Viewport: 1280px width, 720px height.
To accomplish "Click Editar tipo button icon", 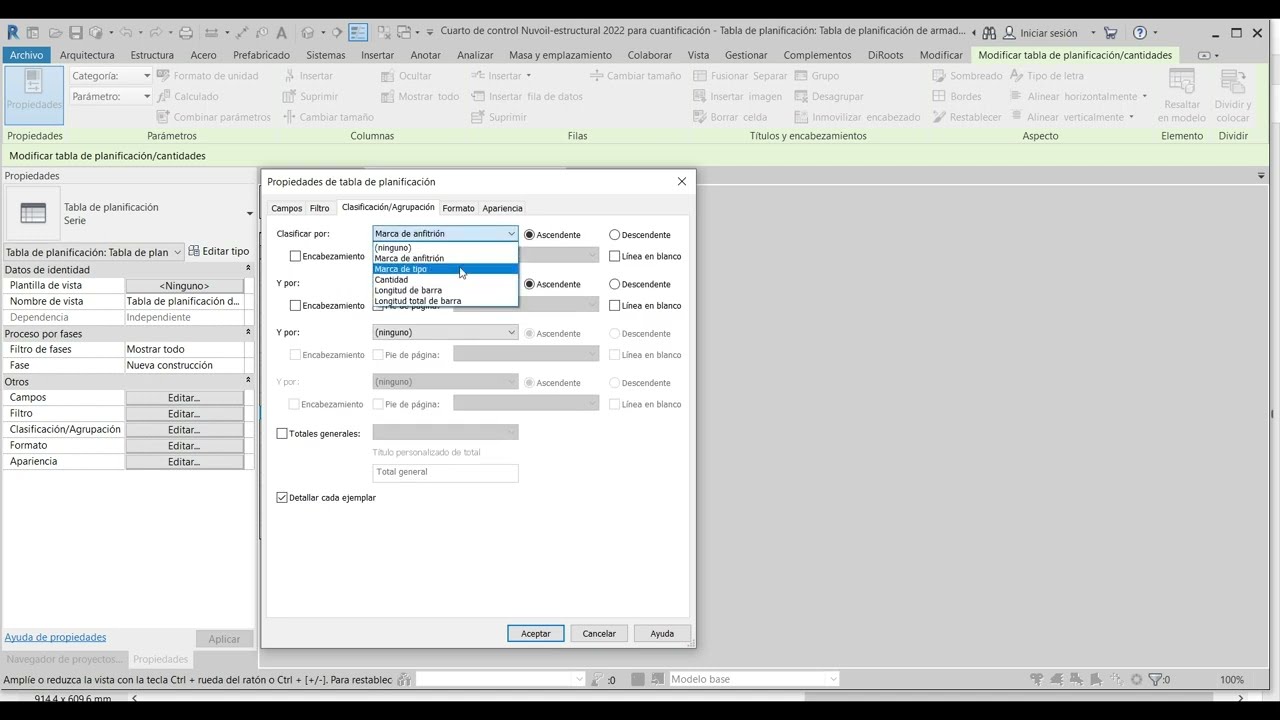I will 219,251.
